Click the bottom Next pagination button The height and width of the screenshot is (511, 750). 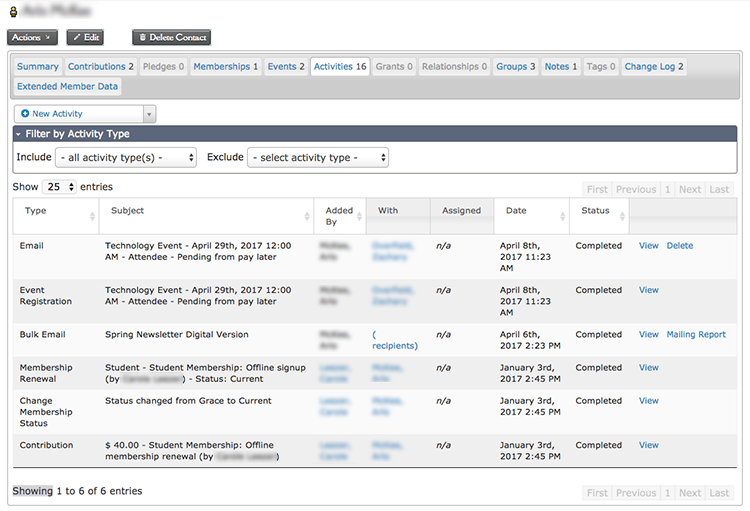[x=690, y=493]
